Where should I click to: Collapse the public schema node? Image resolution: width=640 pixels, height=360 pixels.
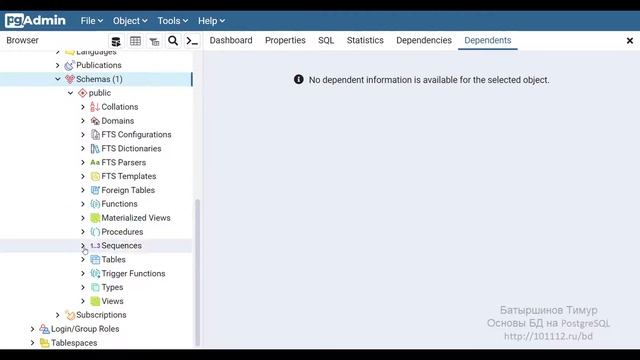click(70, 93)
